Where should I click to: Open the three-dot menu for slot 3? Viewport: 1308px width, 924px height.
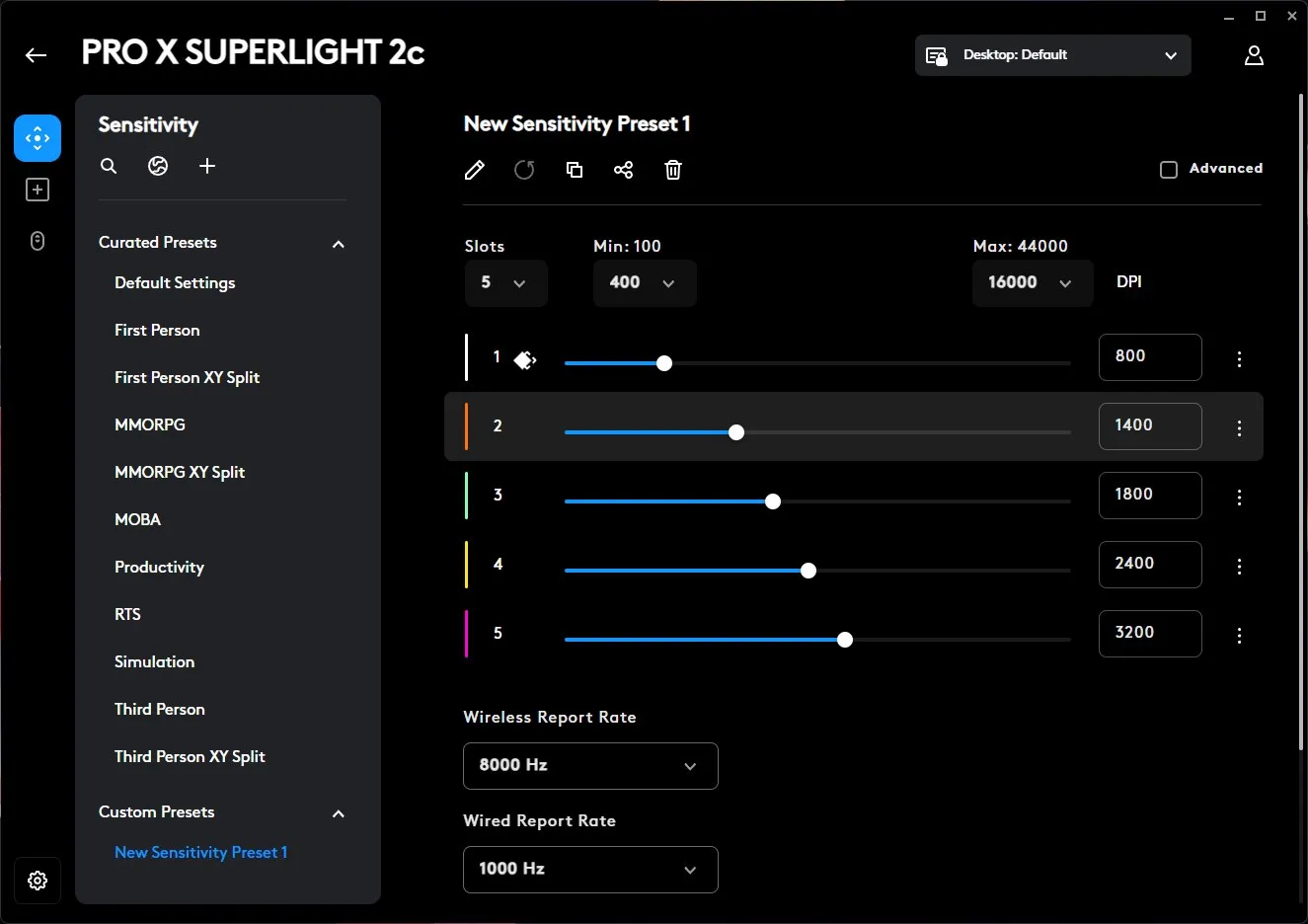1239,497
